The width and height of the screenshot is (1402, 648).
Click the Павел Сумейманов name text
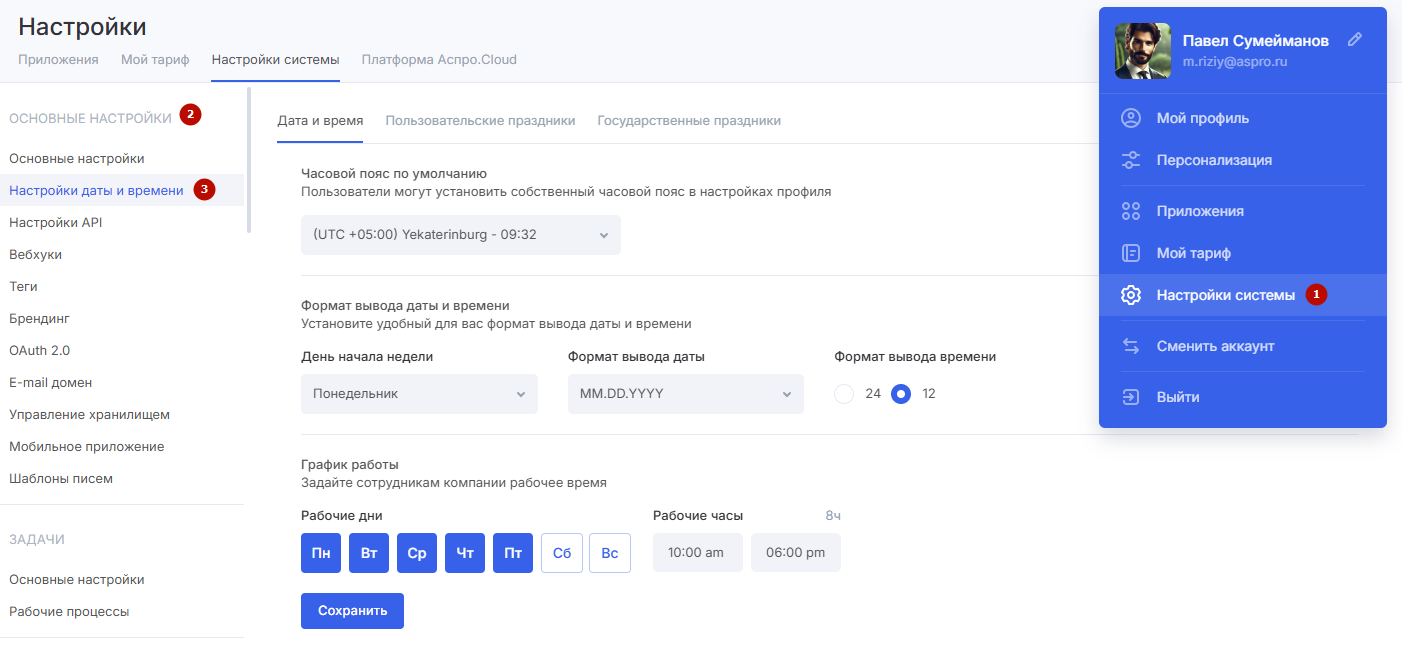(x=1255, y=40)
